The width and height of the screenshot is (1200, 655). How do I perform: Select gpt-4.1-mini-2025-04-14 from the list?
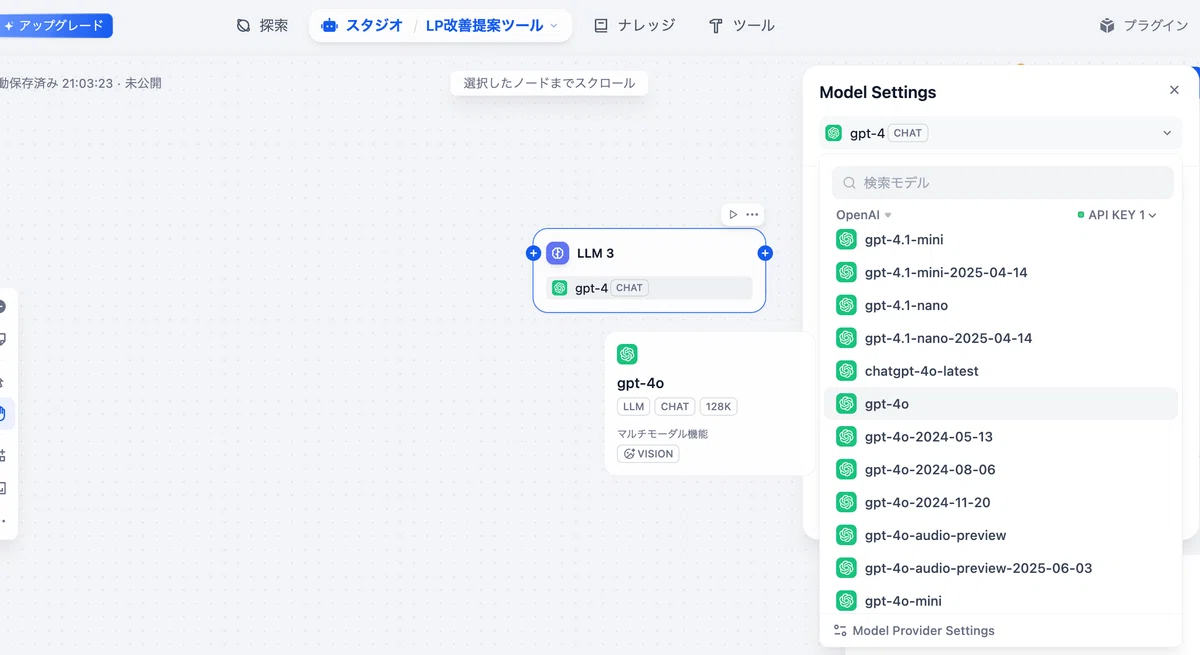pos(1000,272)
